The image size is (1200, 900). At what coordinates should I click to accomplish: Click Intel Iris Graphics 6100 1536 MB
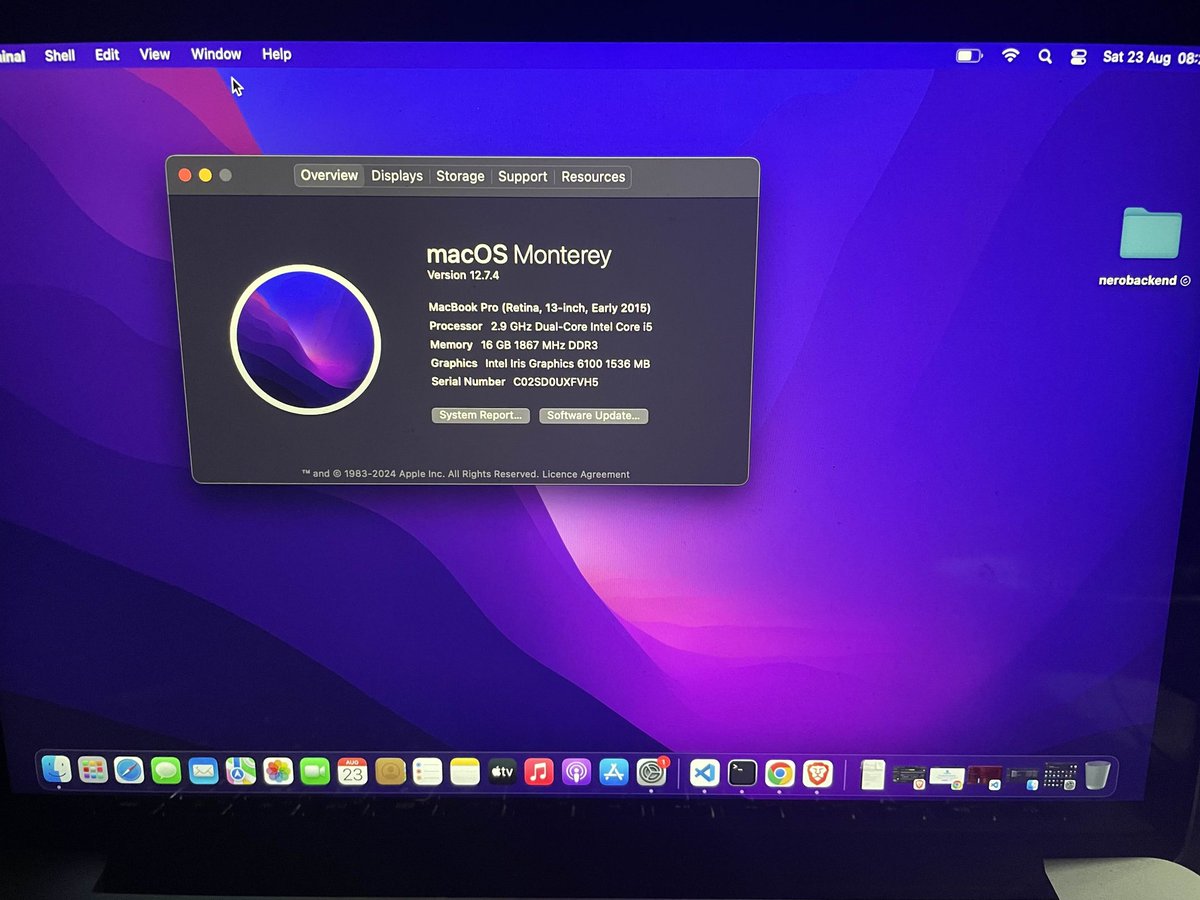click(x=568, y=364)
